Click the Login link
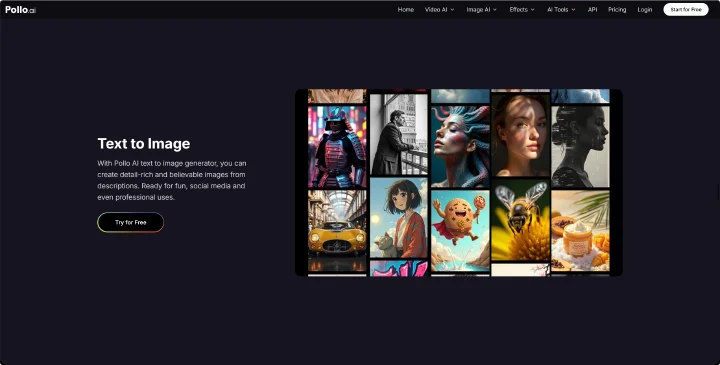This screenshot has width=720, height=365. click(x=645, y=10)
